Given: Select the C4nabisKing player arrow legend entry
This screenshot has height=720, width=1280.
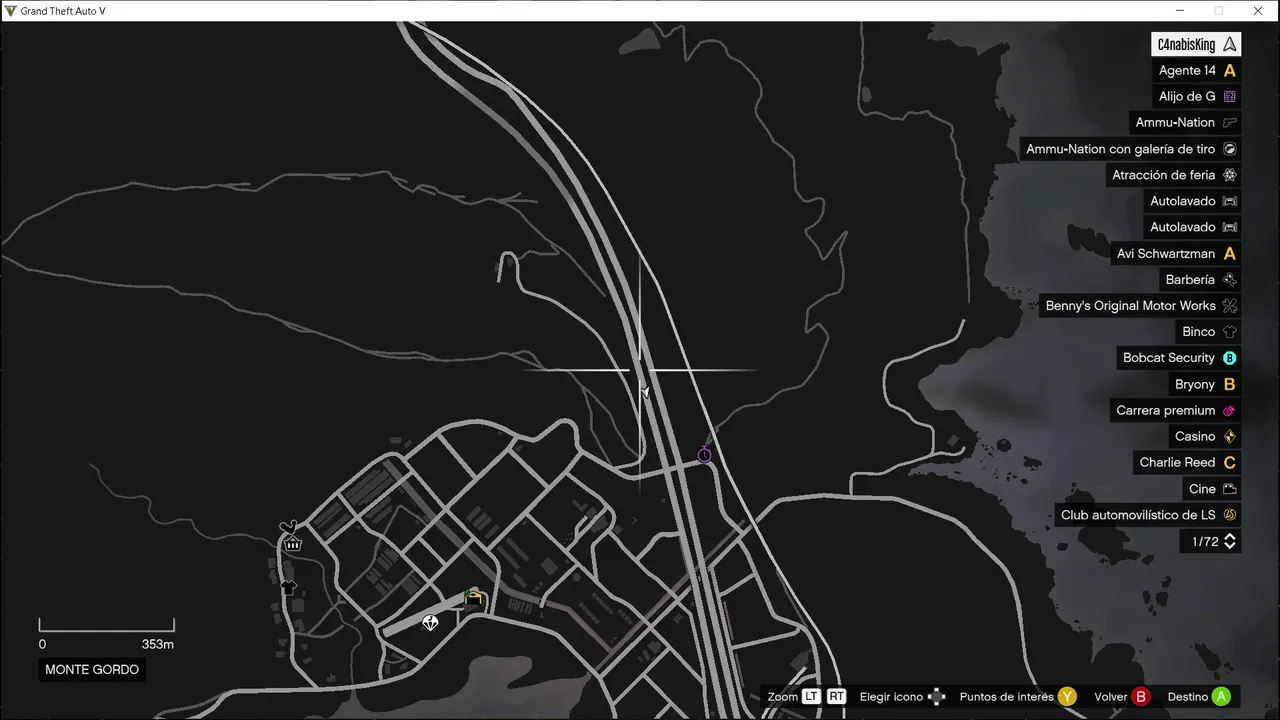Looking at the screenshot, I should pos(1197,45).
